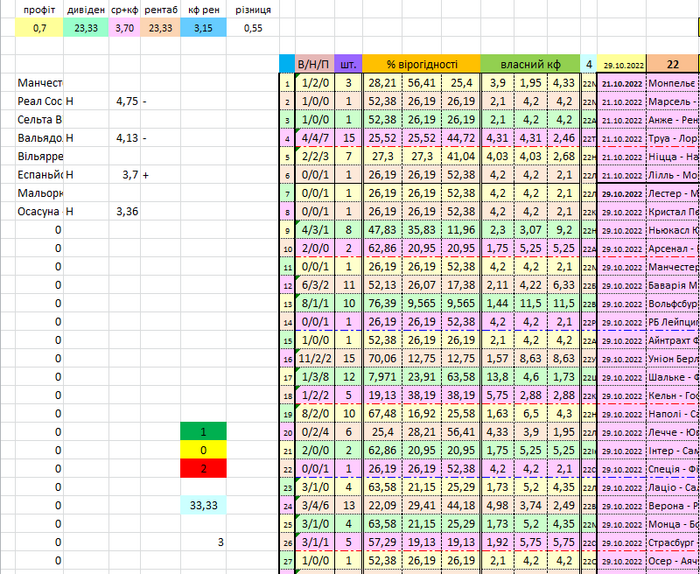Select the 70,06 value in row 16

(383, 358)
